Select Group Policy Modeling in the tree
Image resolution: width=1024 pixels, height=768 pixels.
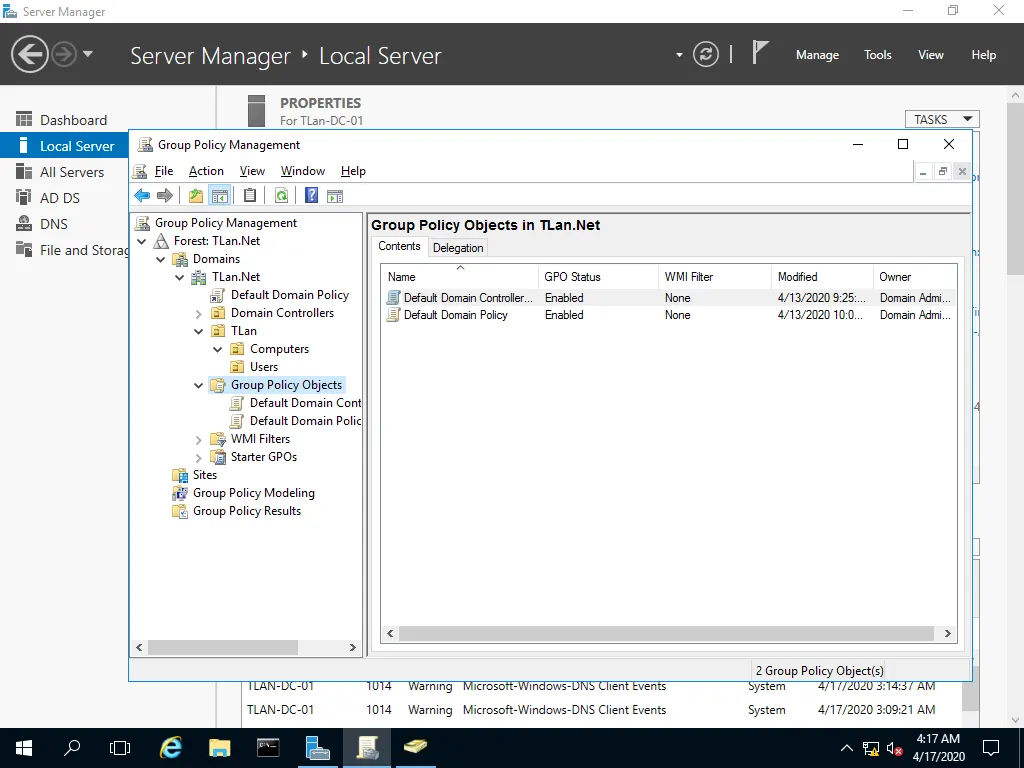click(253, 493)
